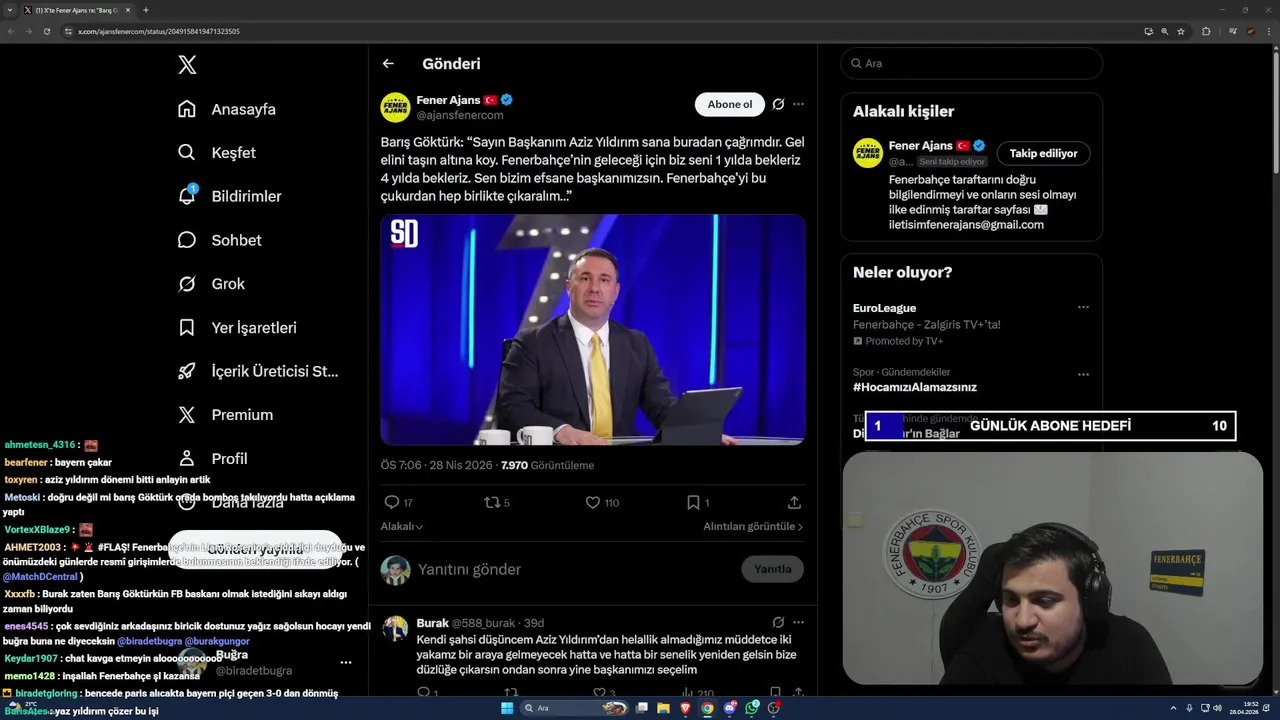Open EuroLeague trend more options
The height and width of the screenshot is (720, 1280).
tap(1083, 308)
